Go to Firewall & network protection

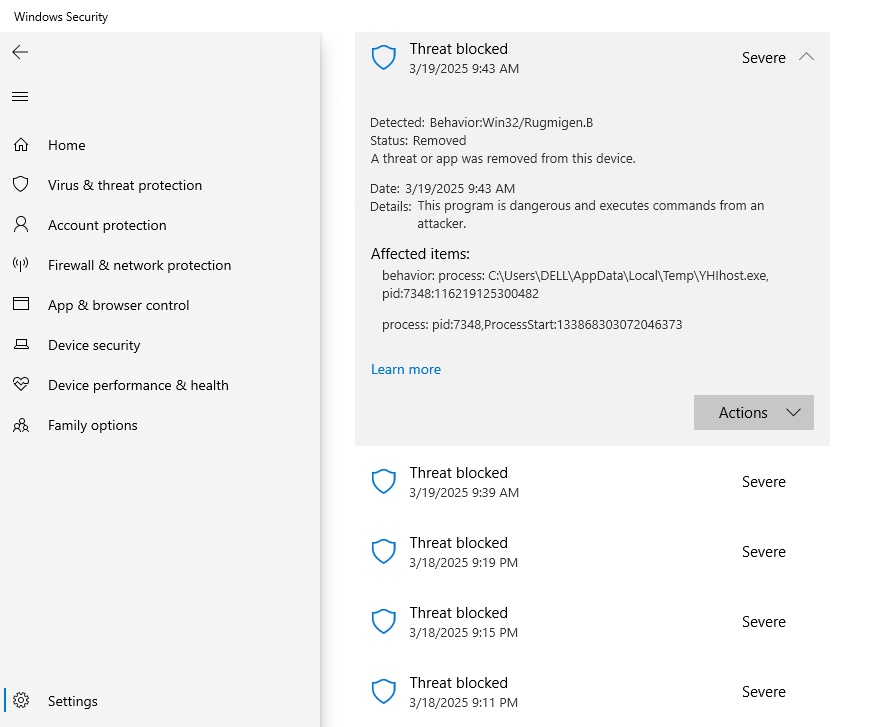click(139, 265)
